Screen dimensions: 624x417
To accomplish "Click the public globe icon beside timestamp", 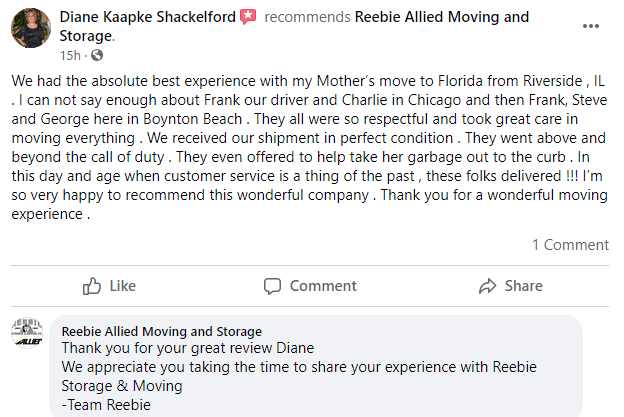I will pos(97,55).
